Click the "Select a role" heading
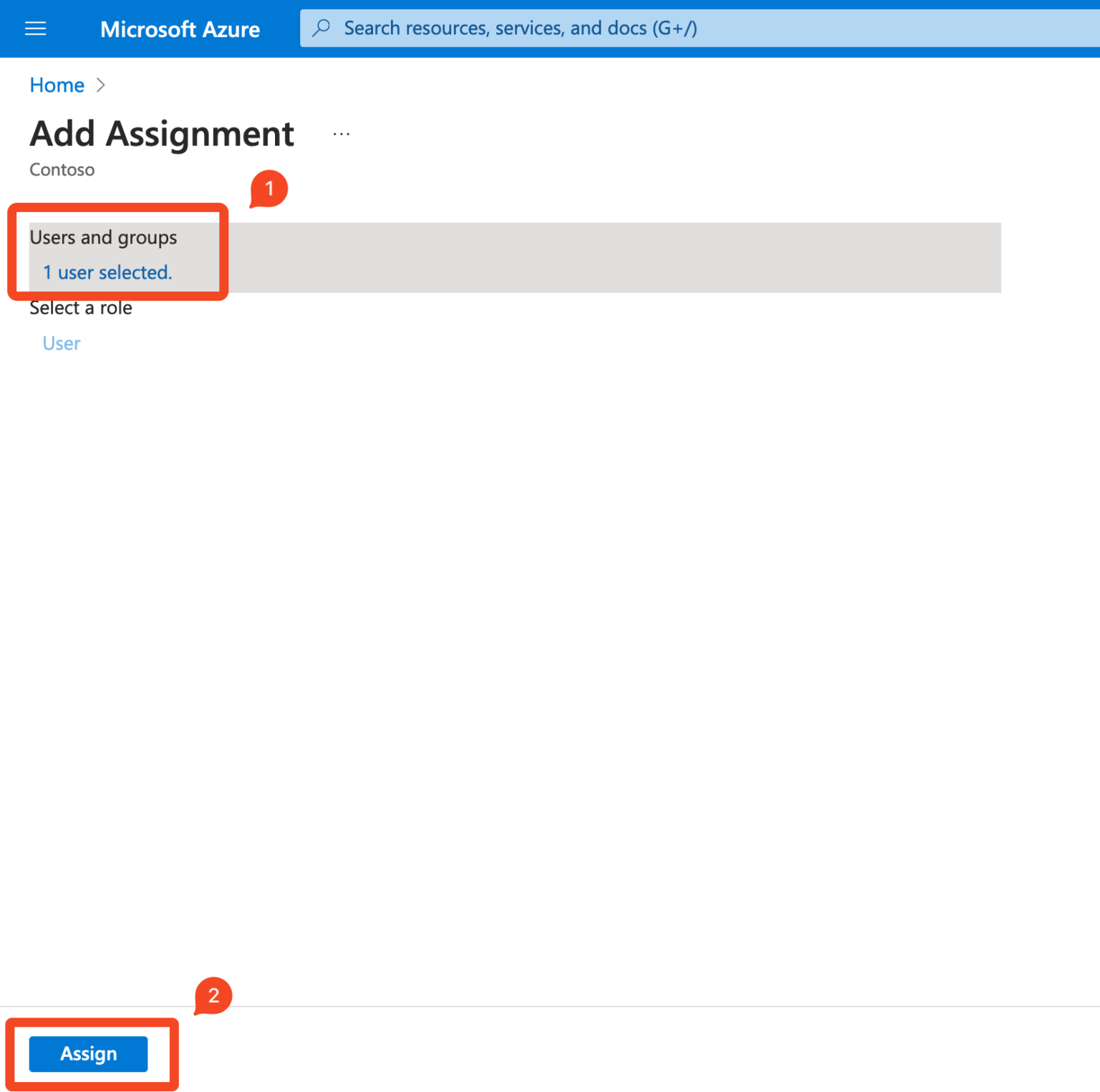 [80, 307]
